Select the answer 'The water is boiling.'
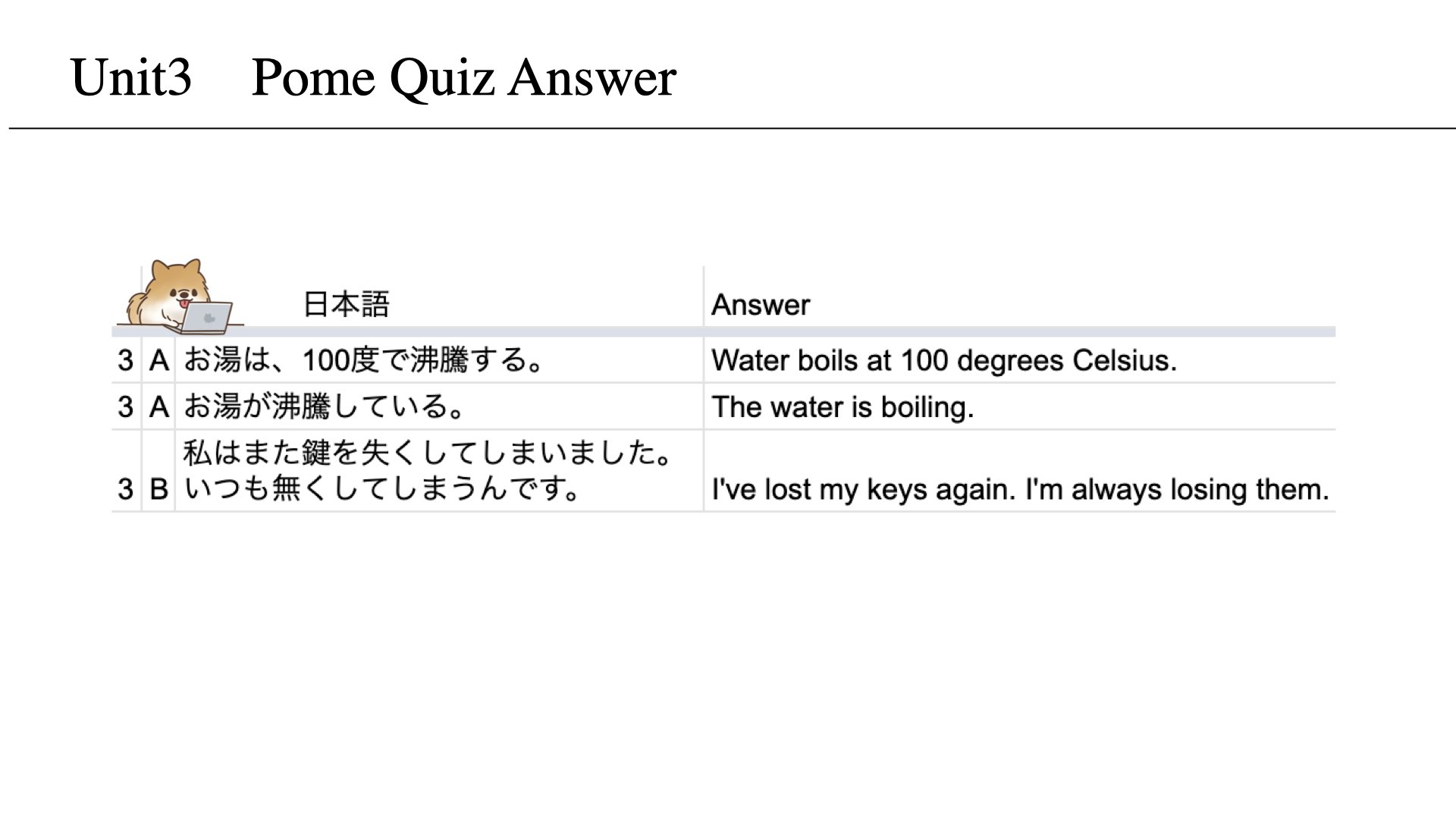 tap(843, 407)
